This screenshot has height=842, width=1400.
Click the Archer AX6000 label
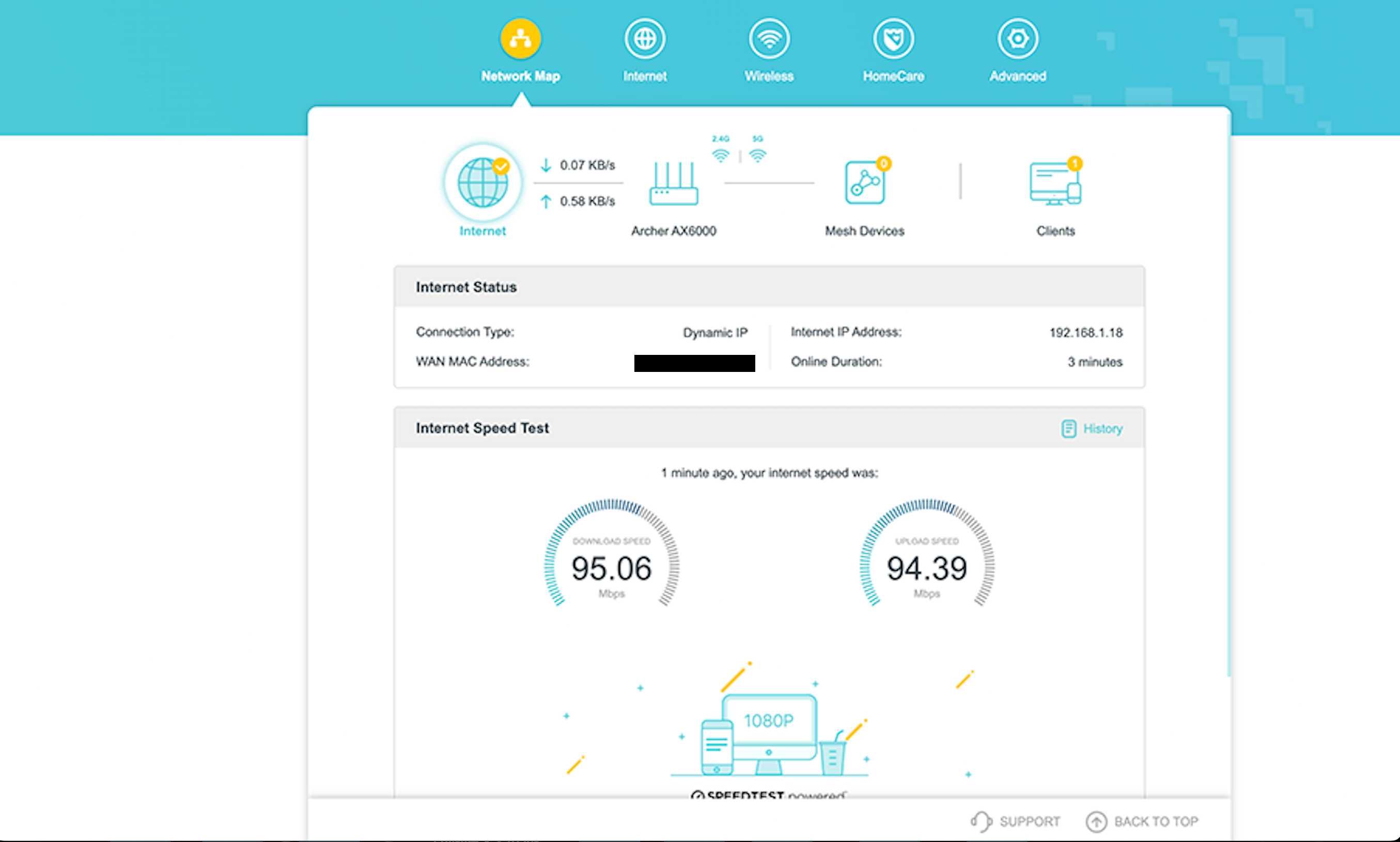click(x=673, y=231)
